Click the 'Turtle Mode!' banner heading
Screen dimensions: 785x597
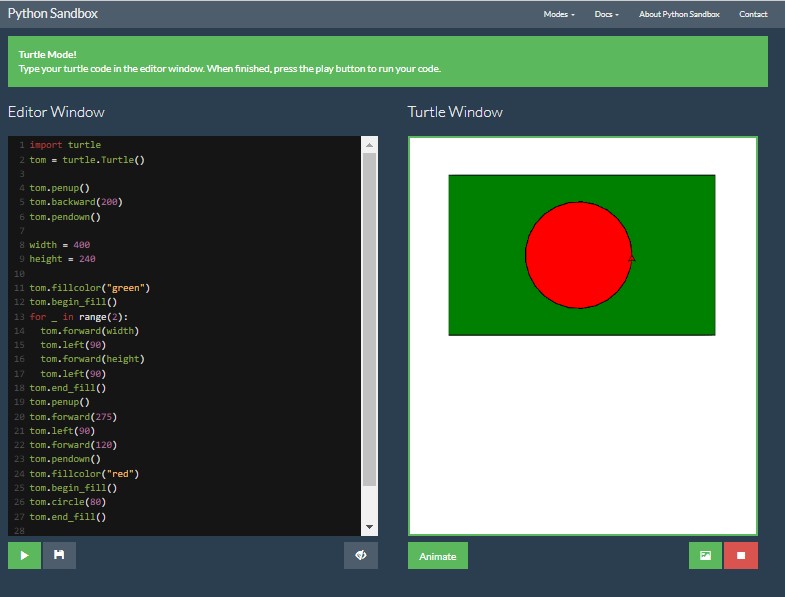48,54
